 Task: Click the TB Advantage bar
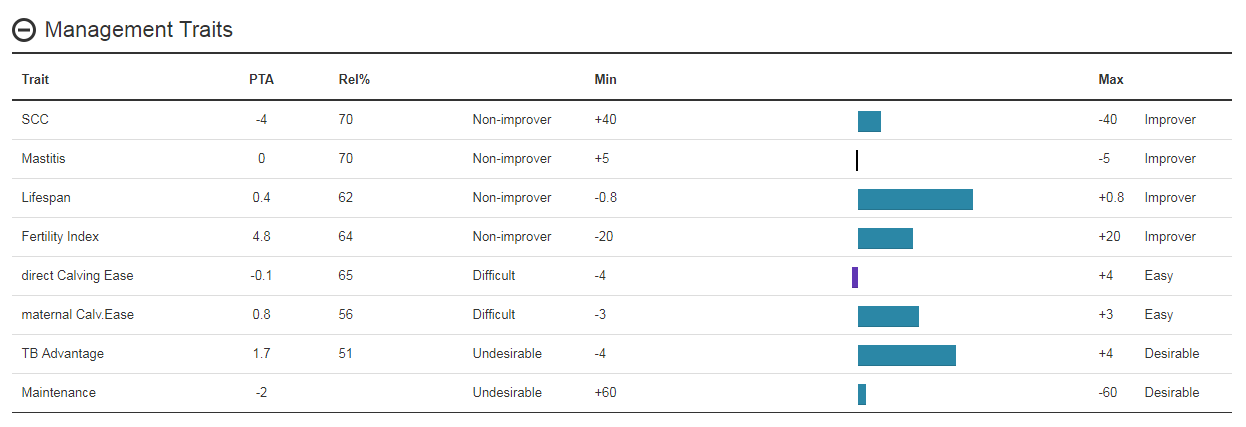click(907, 355)
